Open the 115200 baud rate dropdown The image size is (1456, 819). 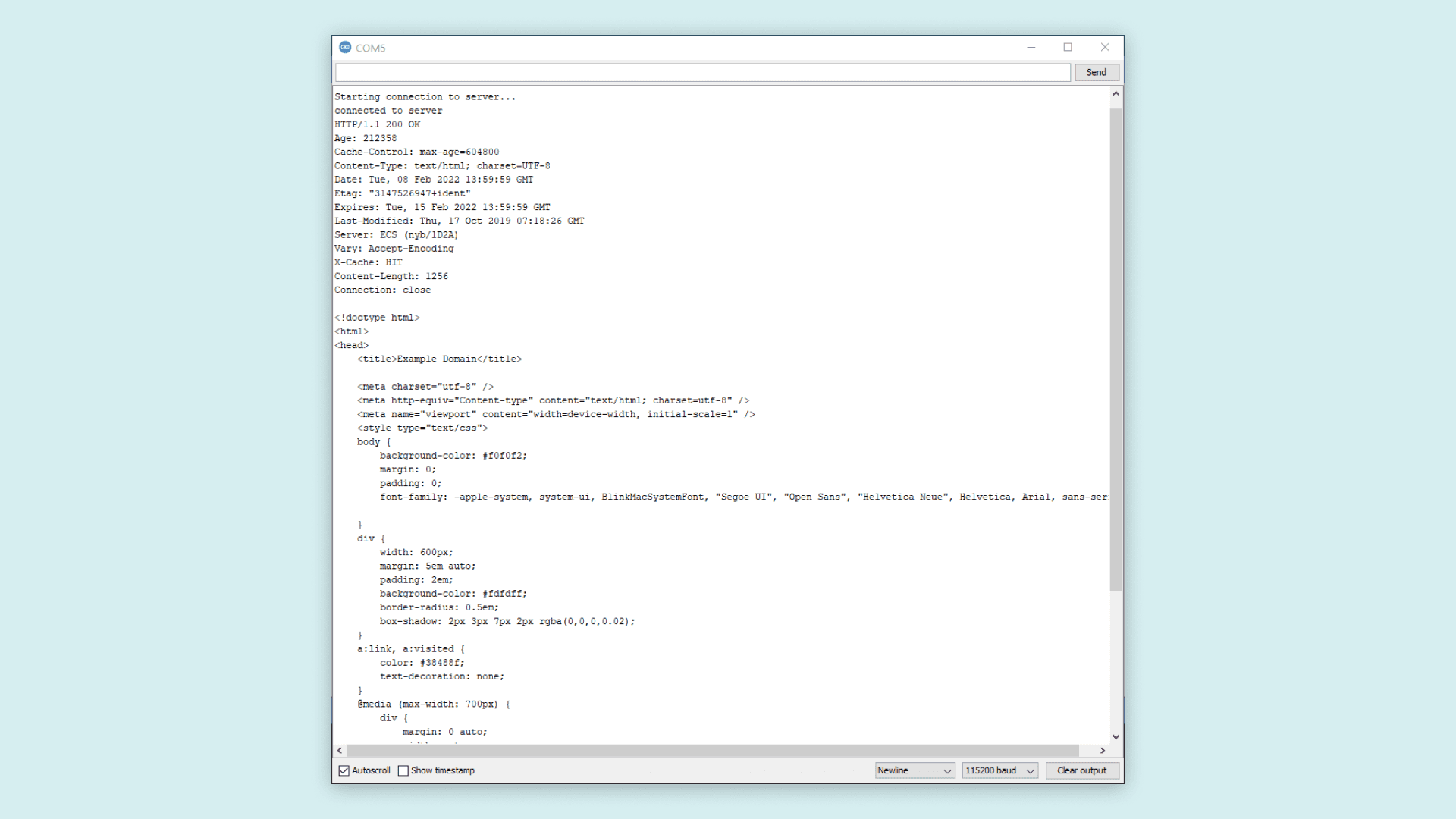(999, 770)
